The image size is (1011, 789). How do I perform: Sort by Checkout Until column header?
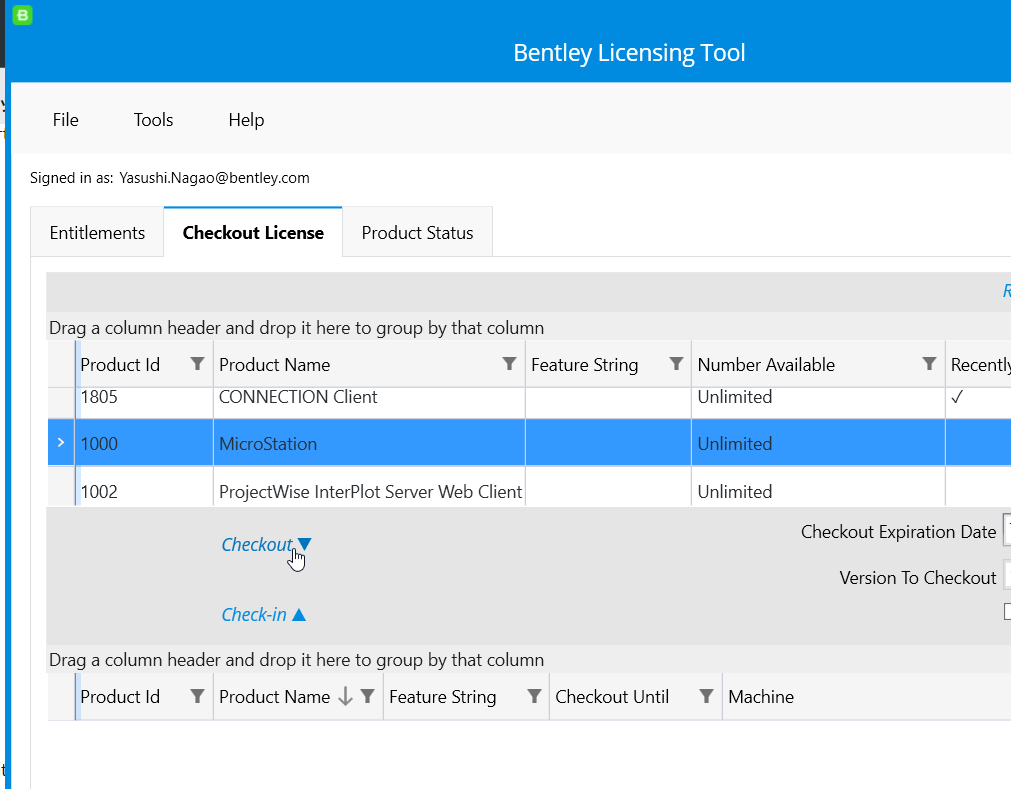pos(612,697)
